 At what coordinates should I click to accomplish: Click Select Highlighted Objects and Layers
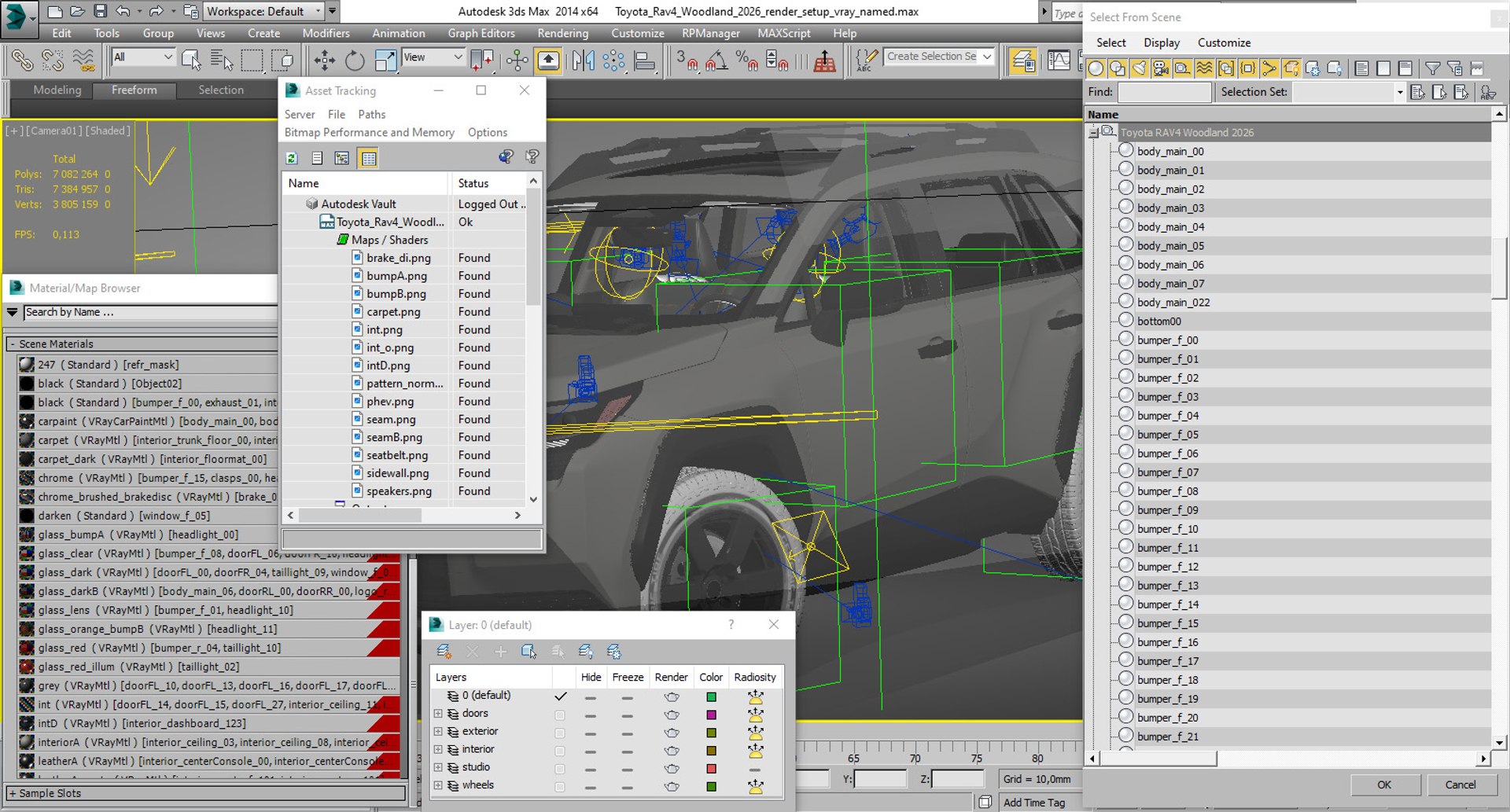pos(528,651)
